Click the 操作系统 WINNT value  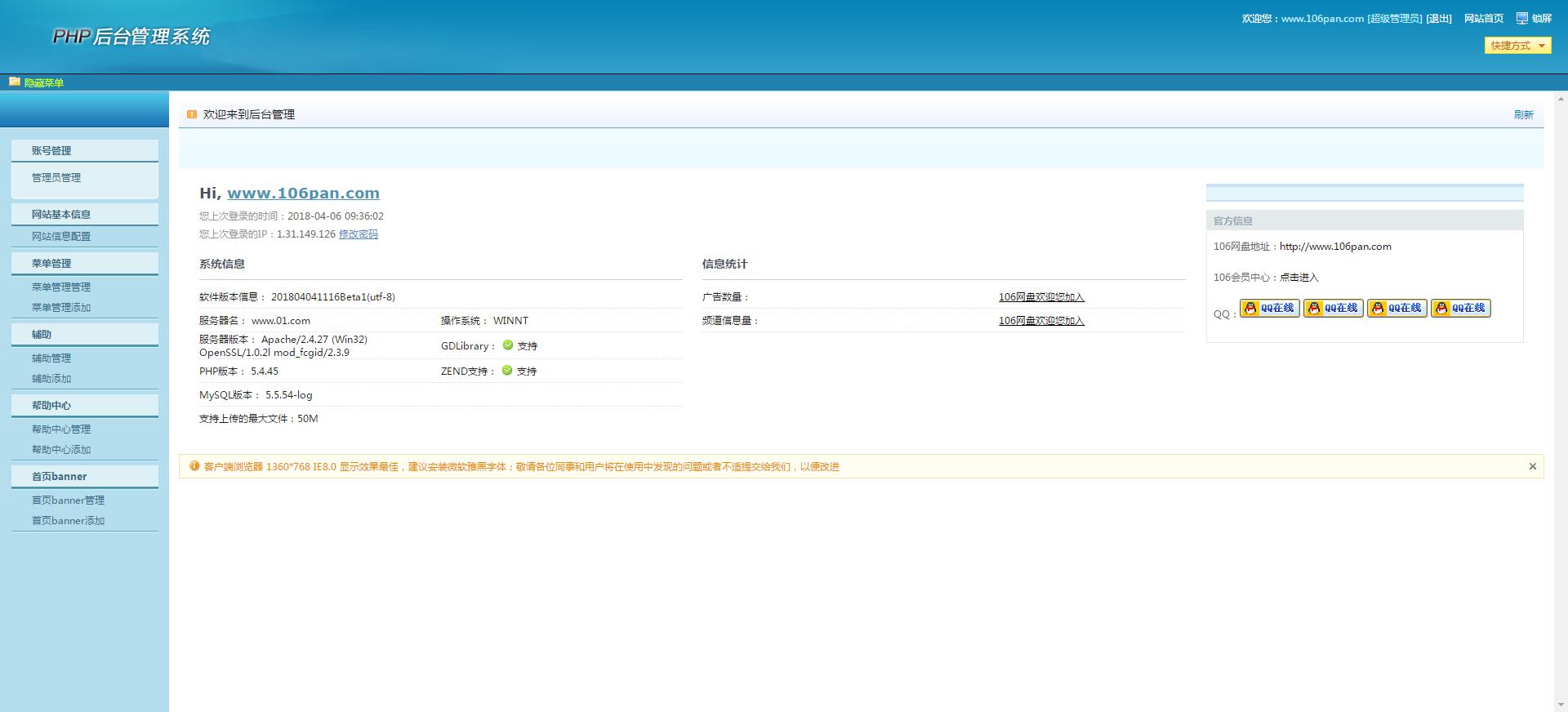click(x=510, y=320)
